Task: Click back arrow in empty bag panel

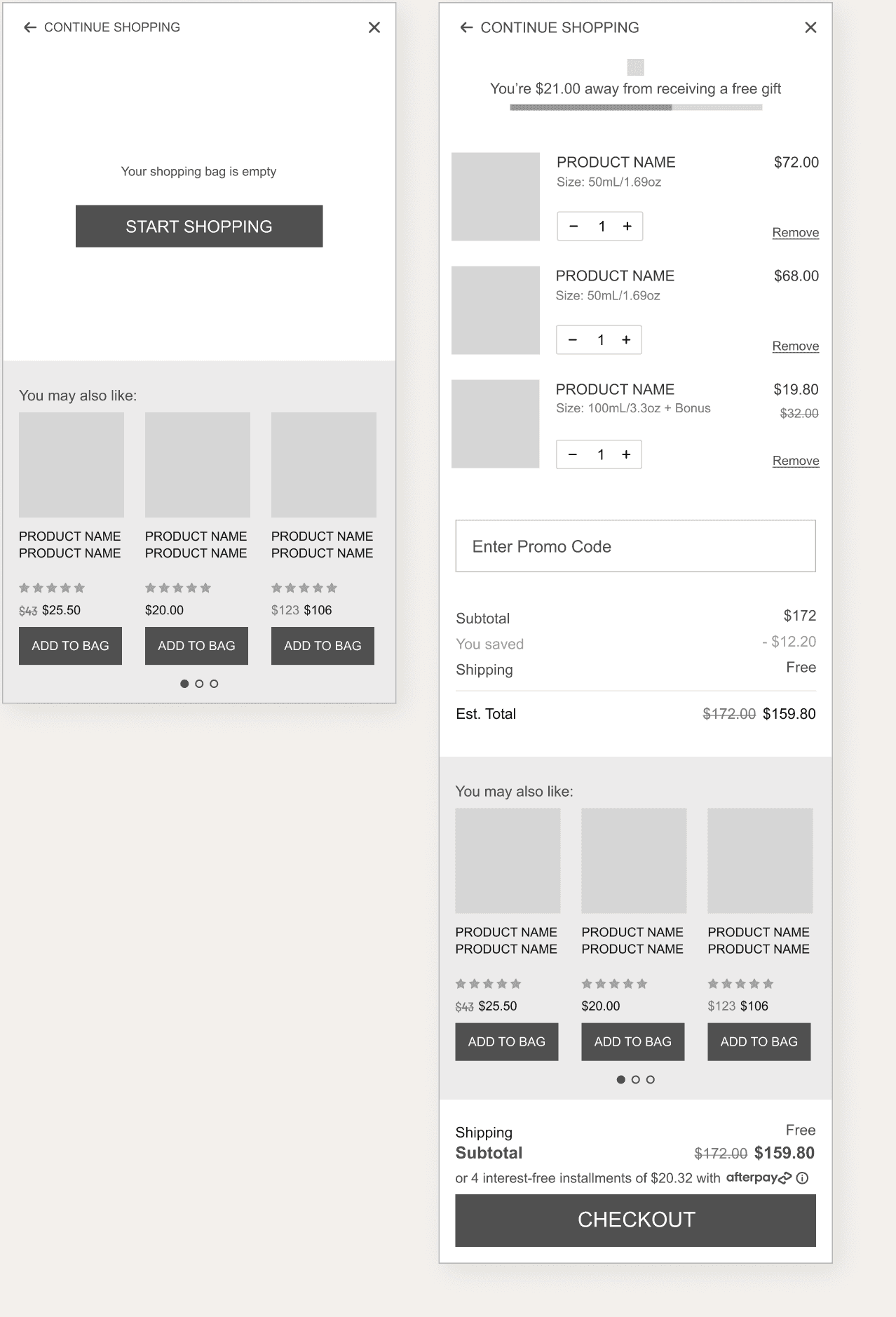Action: 30,27
